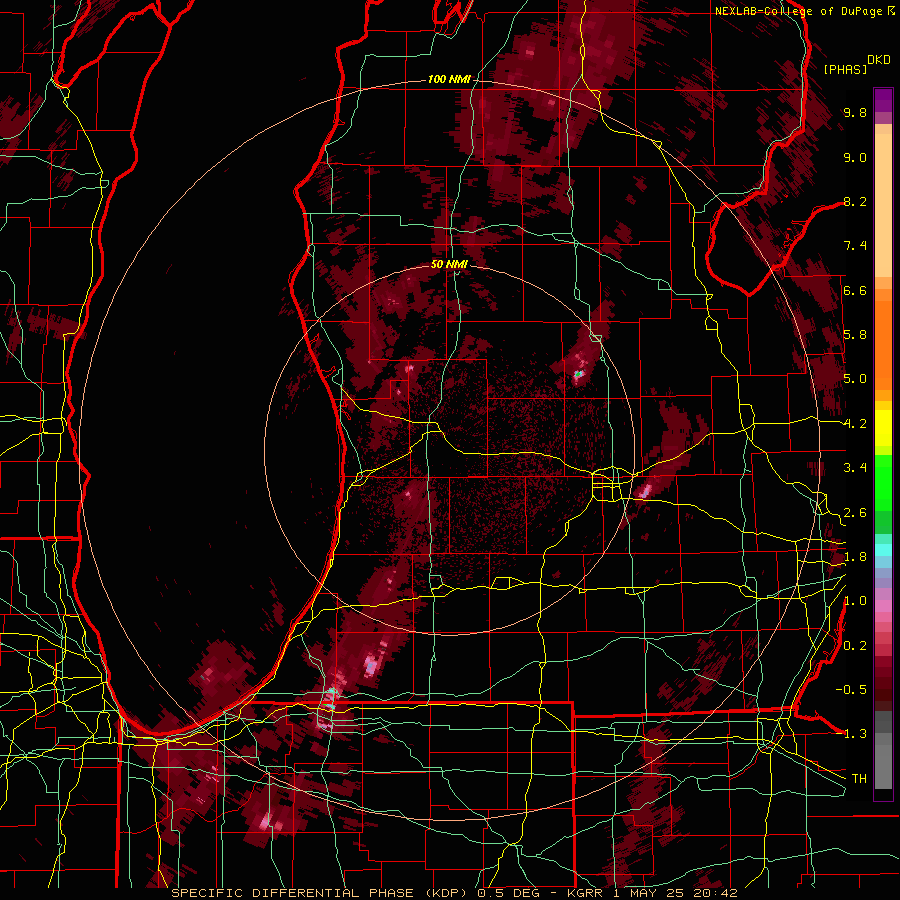Image resolution: width=900 pixels, height=900 pixels.
Task: Click the 20:42 timestamp in the caption
Action: [x=718, y=893]
